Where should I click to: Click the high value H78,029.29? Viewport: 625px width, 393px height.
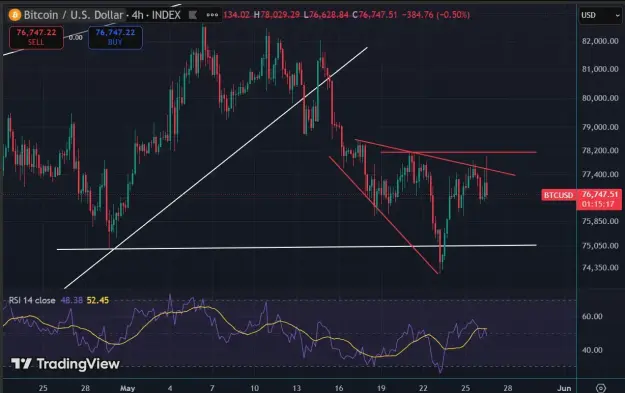[277, 15]
